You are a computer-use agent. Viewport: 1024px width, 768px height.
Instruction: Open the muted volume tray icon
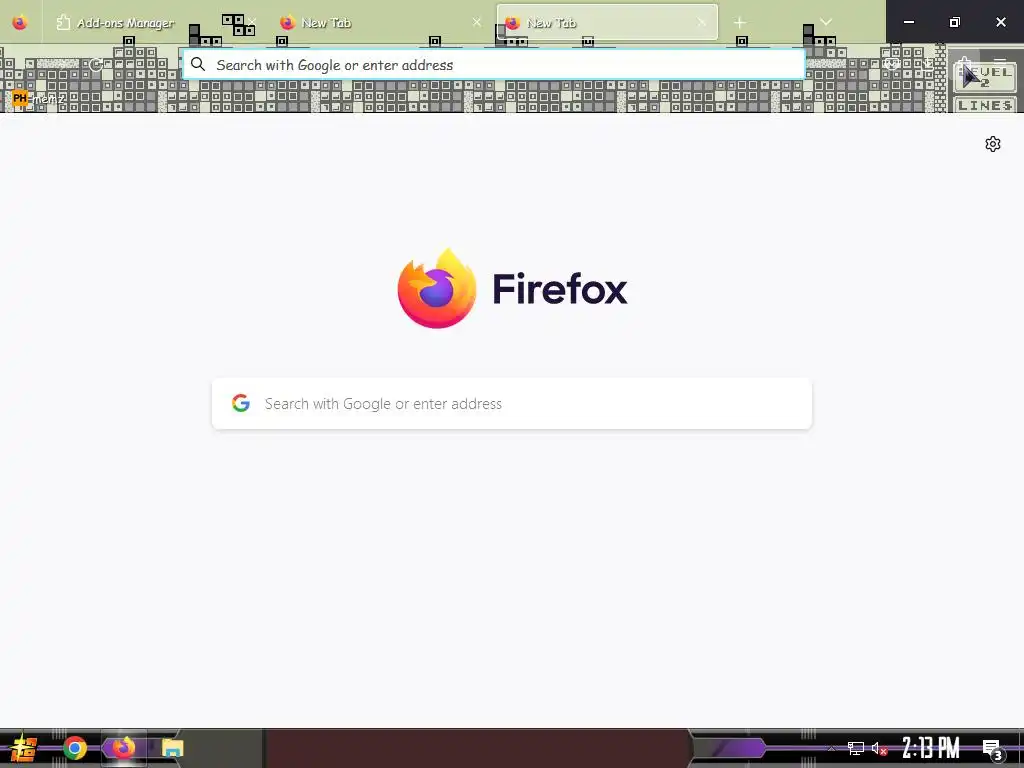coord(879,748)
